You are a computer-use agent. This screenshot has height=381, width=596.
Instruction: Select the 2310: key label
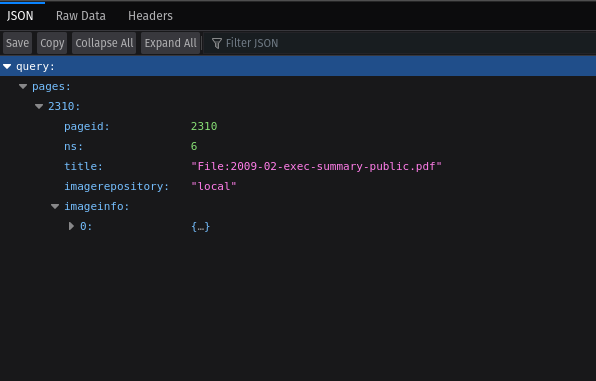(64, 106)
